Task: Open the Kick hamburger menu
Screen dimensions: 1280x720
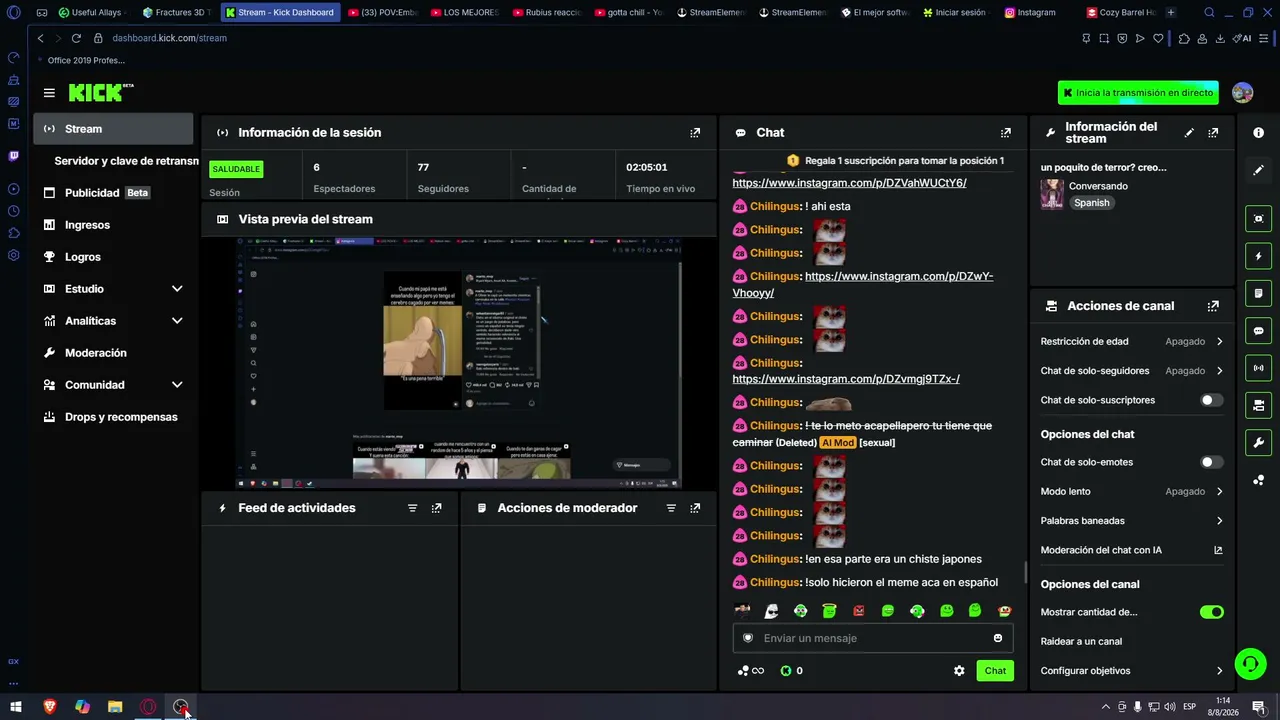Action: pyautogui.click(x=49, y=93)
